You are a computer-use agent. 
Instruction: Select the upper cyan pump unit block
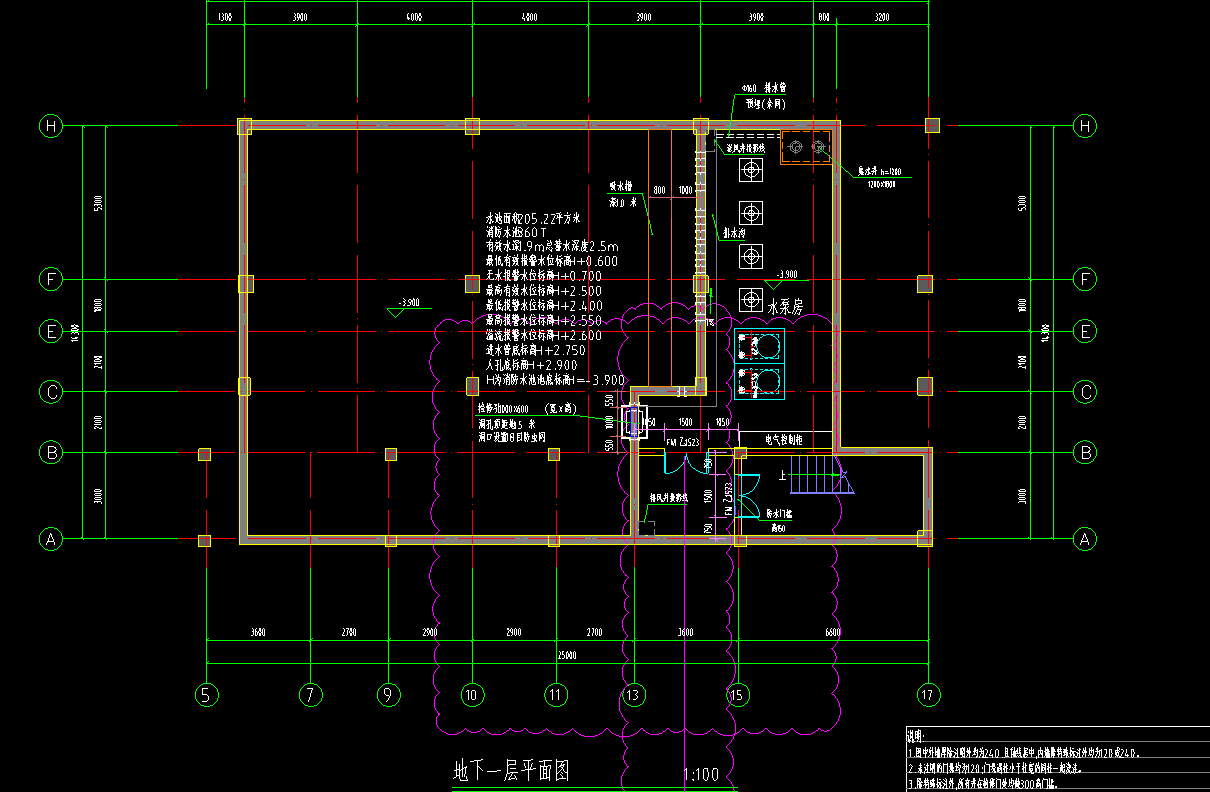click(x=760, y=346)
